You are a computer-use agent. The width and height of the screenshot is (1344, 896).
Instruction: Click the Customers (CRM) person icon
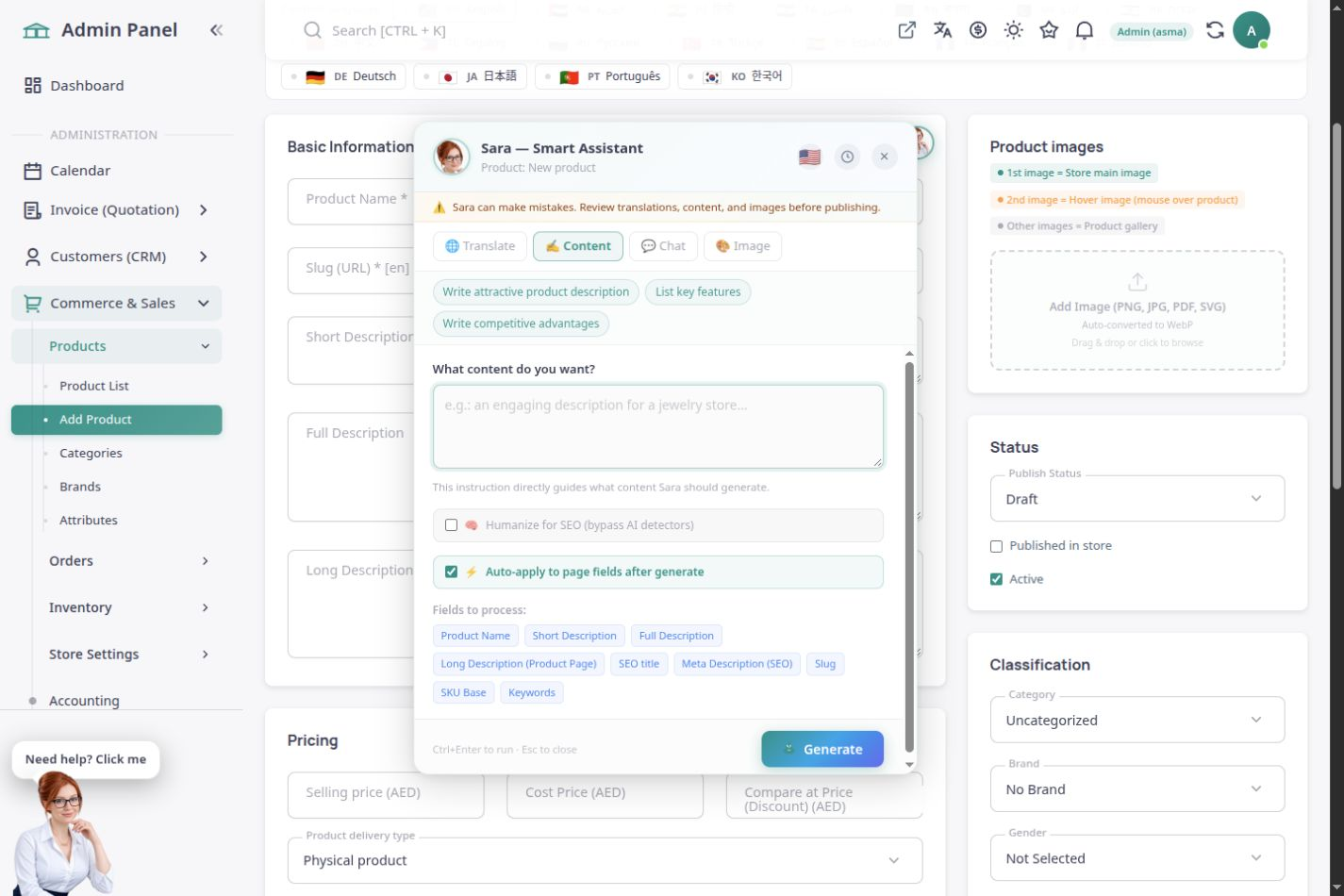click(x=33, y=257)
